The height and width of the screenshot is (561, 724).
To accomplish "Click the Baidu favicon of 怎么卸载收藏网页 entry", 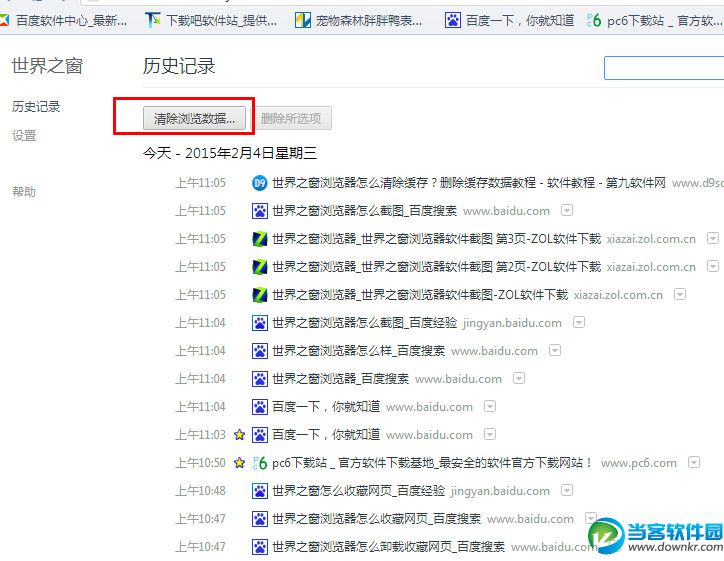I will [259, 547].
